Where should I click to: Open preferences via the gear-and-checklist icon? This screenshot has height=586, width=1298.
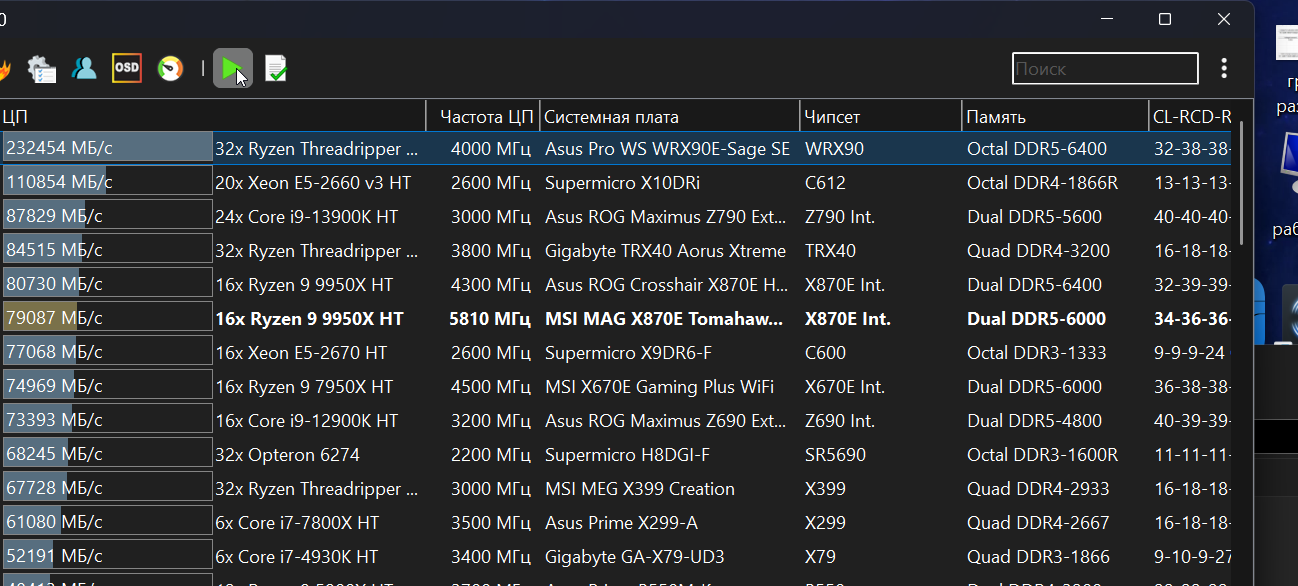(41, 68)
